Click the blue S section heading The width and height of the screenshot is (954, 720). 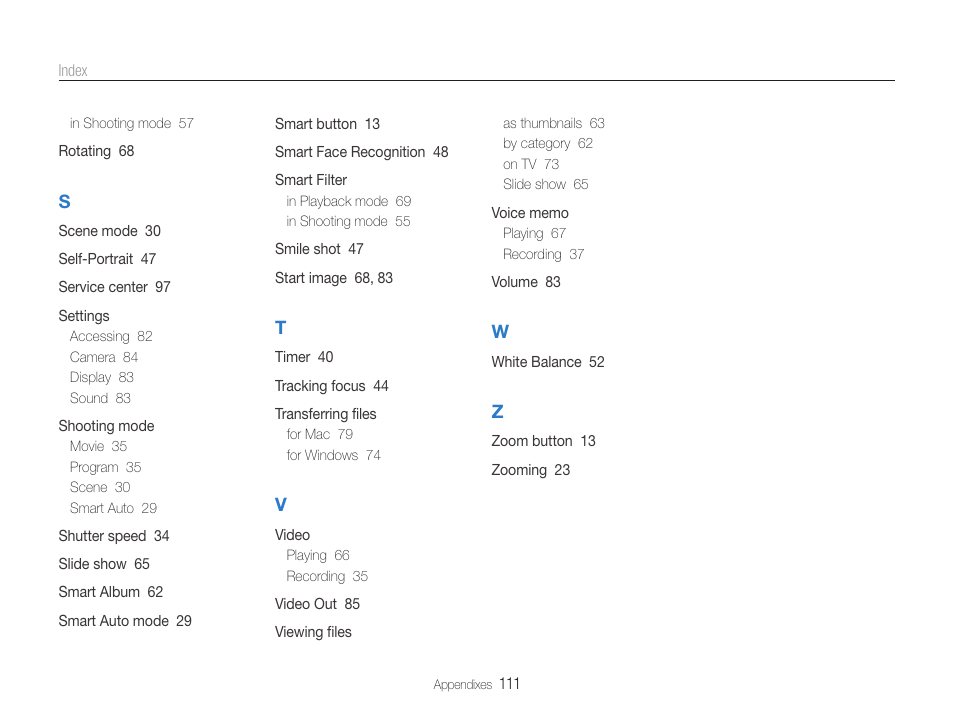click(64, 202)
